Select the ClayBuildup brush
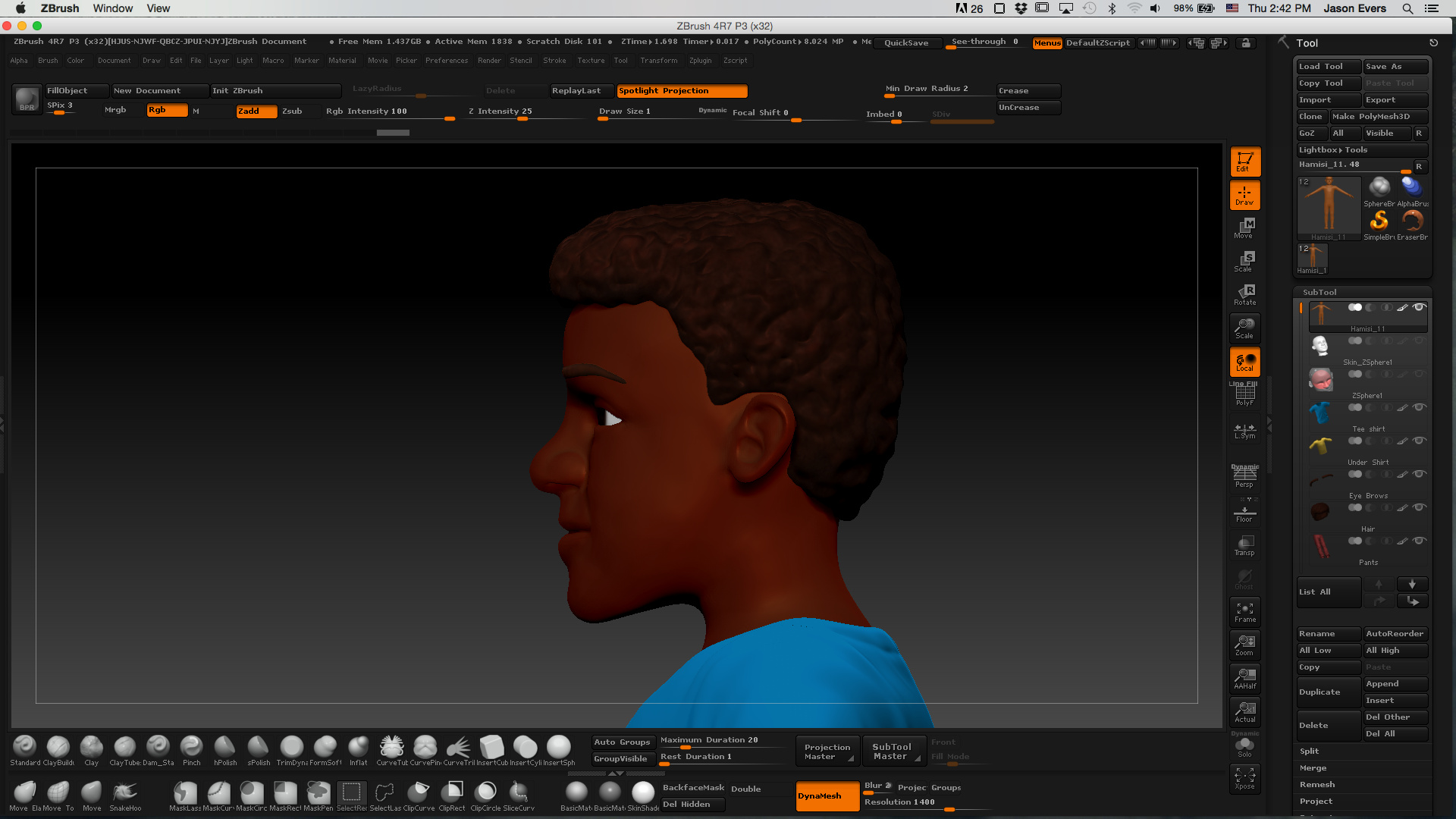 58,751
